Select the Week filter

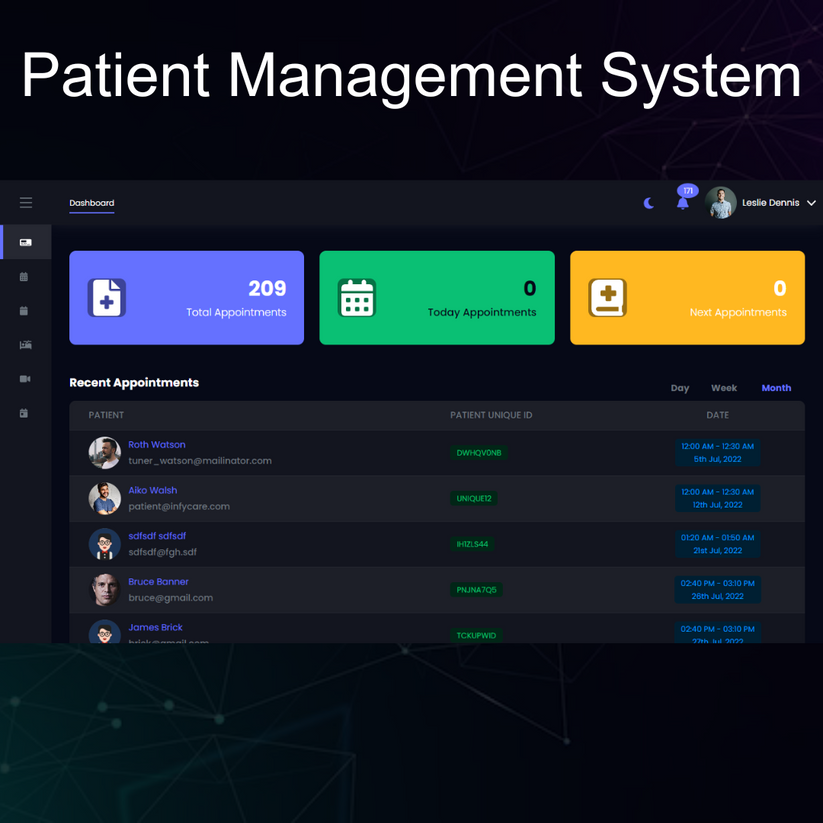(724, 388)
